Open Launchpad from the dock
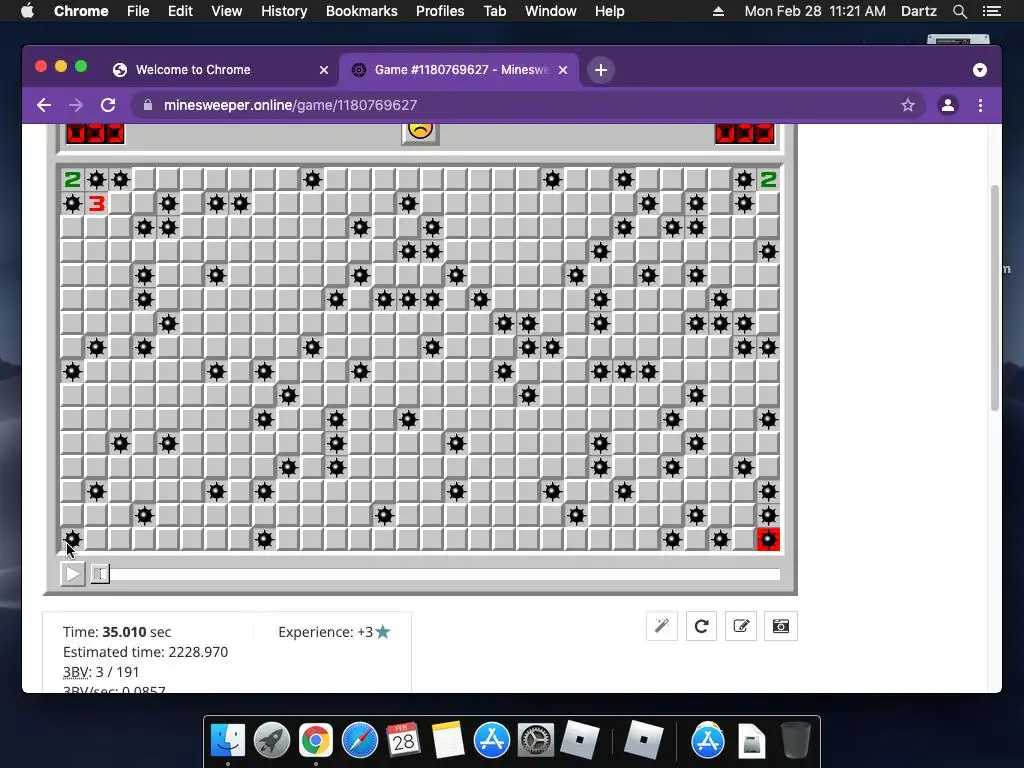The width and height of the screenshot is (1024, 768). pos(272,741)
